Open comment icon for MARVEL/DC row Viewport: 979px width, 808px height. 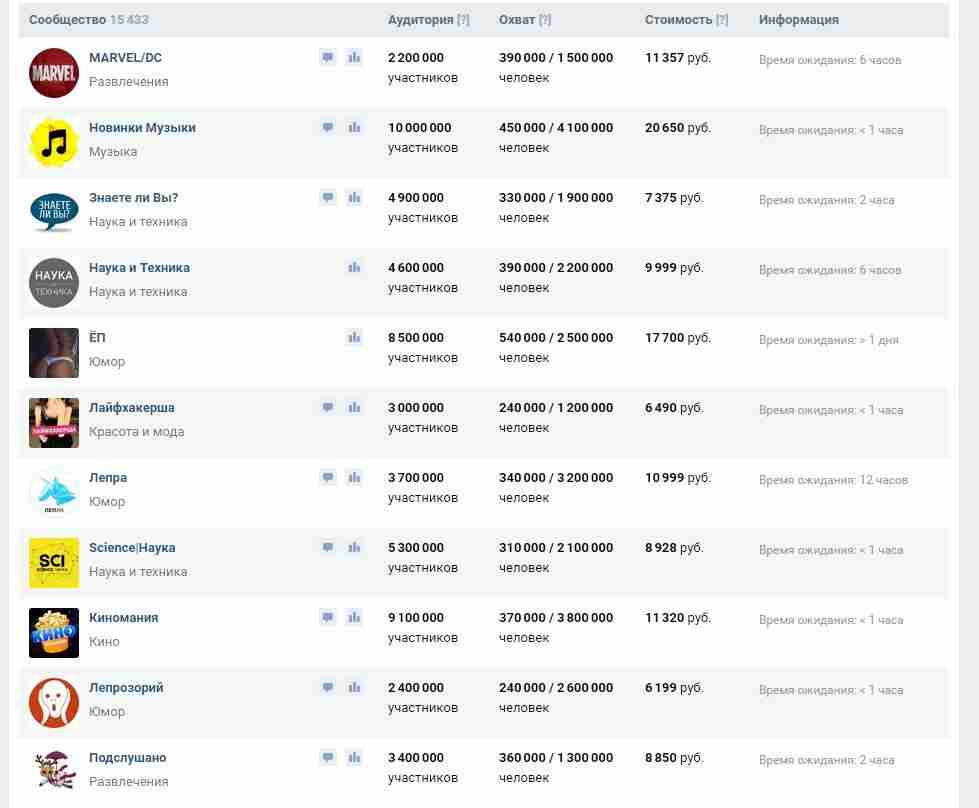328,57
